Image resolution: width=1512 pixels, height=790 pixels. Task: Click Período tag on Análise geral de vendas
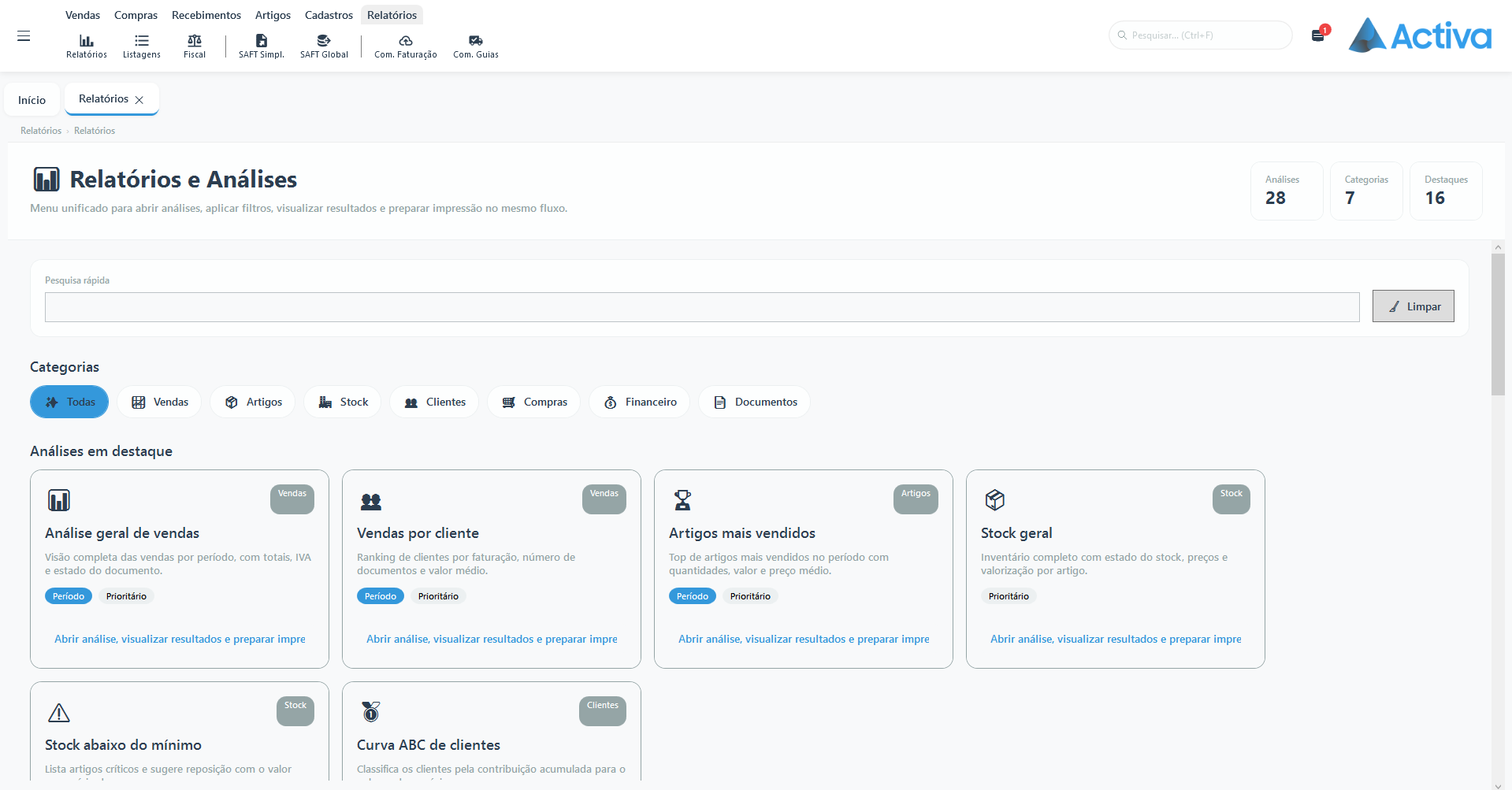coord(69,596)
